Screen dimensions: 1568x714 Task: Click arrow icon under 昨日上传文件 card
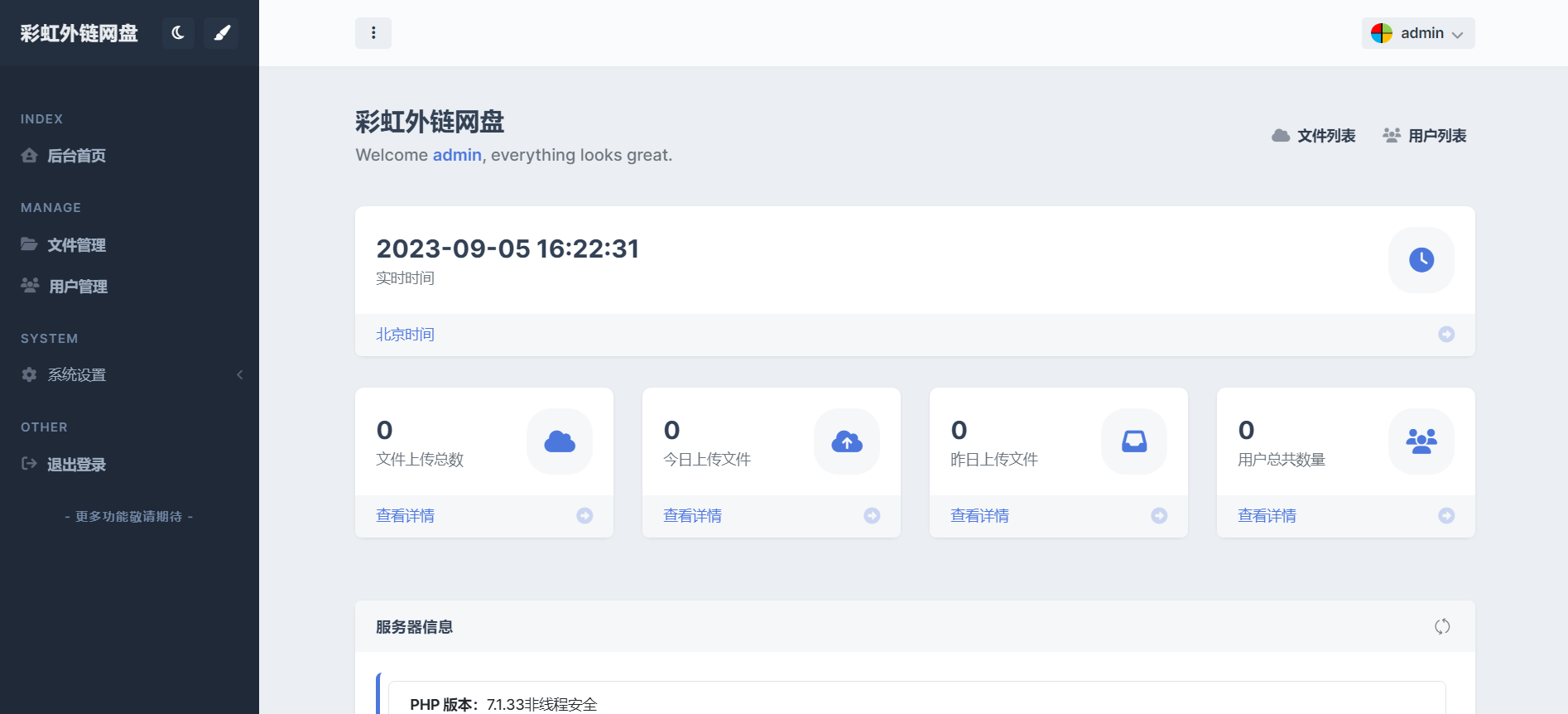[x=1159, y=516]
